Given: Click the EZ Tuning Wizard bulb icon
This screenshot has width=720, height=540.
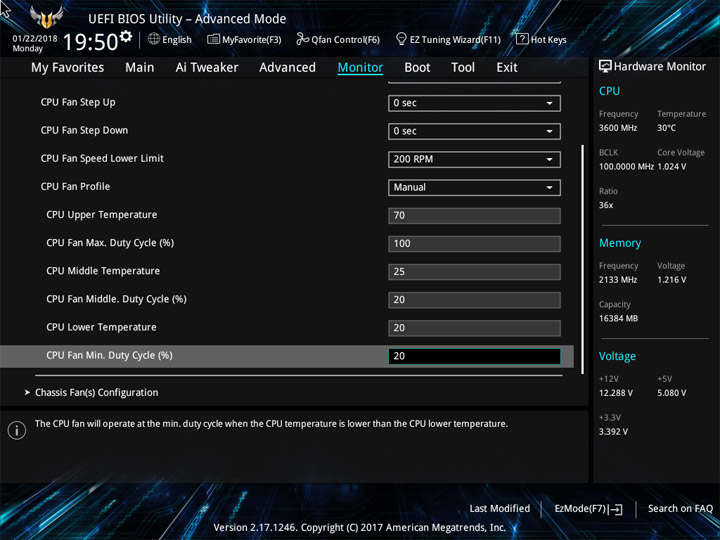Looking at the screenshot, I should (x=401, y=39).
